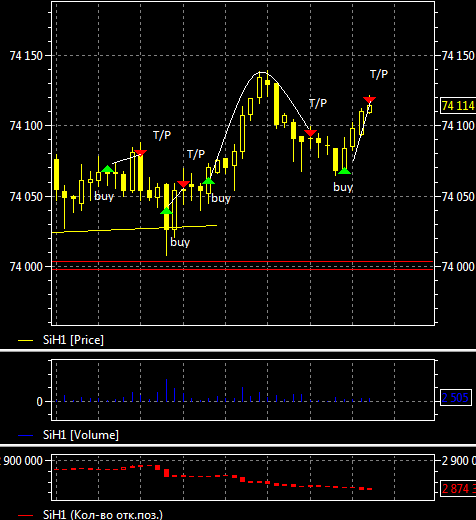Click red T/P triangle at white arc's end

point(311,133)
